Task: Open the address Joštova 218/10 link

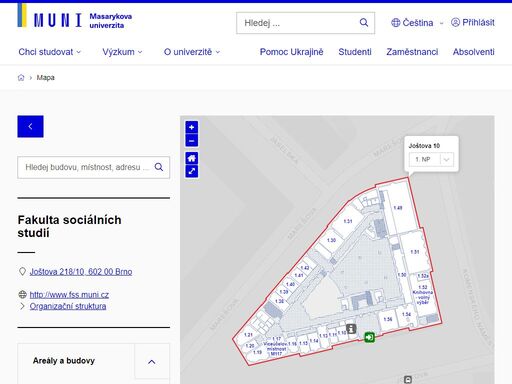Action: point(81,272)
